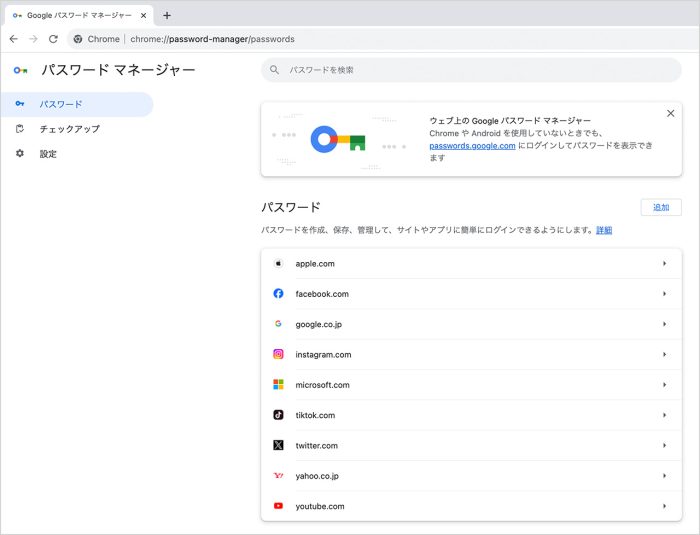Click the Microsoft logo icon in list

(x=278, y=385)
